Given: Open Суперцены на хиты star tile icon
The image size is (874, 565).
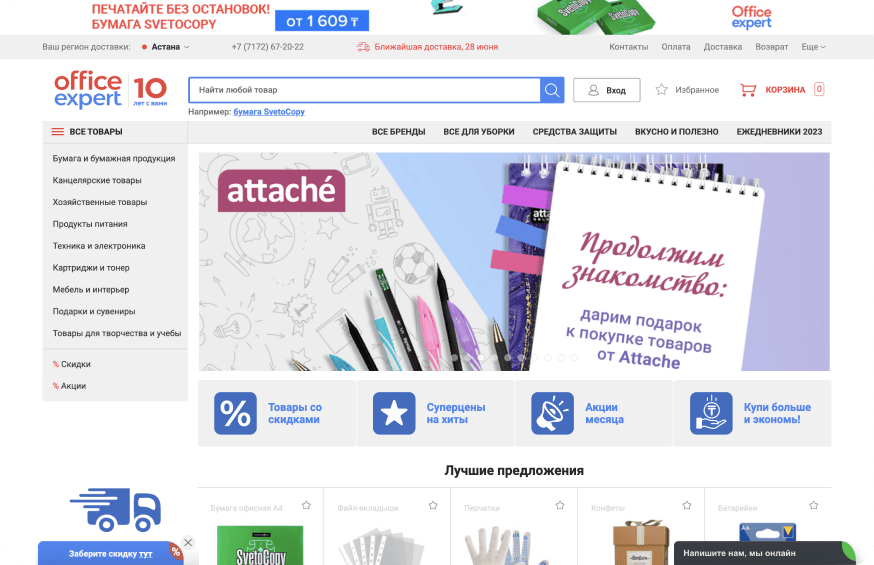Looking at the screenshot, I should pos(394,413).
